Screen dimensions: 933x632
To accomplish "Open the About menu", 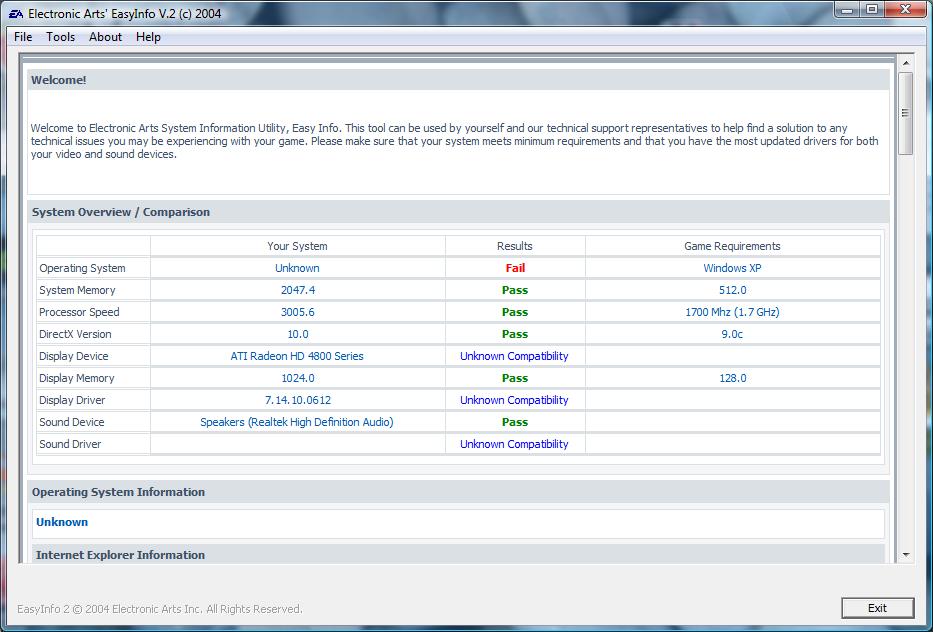I will [105, 37].
